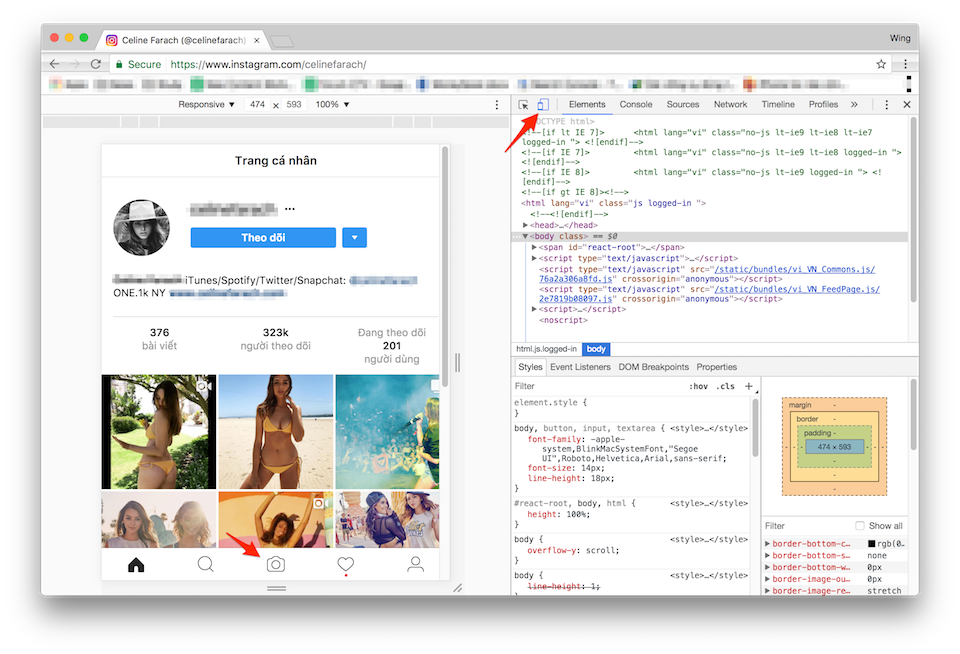Open the 100% zoom dropdown
Image resolution: width=960 pixels, height=654 pixels.
click(332, 105)
